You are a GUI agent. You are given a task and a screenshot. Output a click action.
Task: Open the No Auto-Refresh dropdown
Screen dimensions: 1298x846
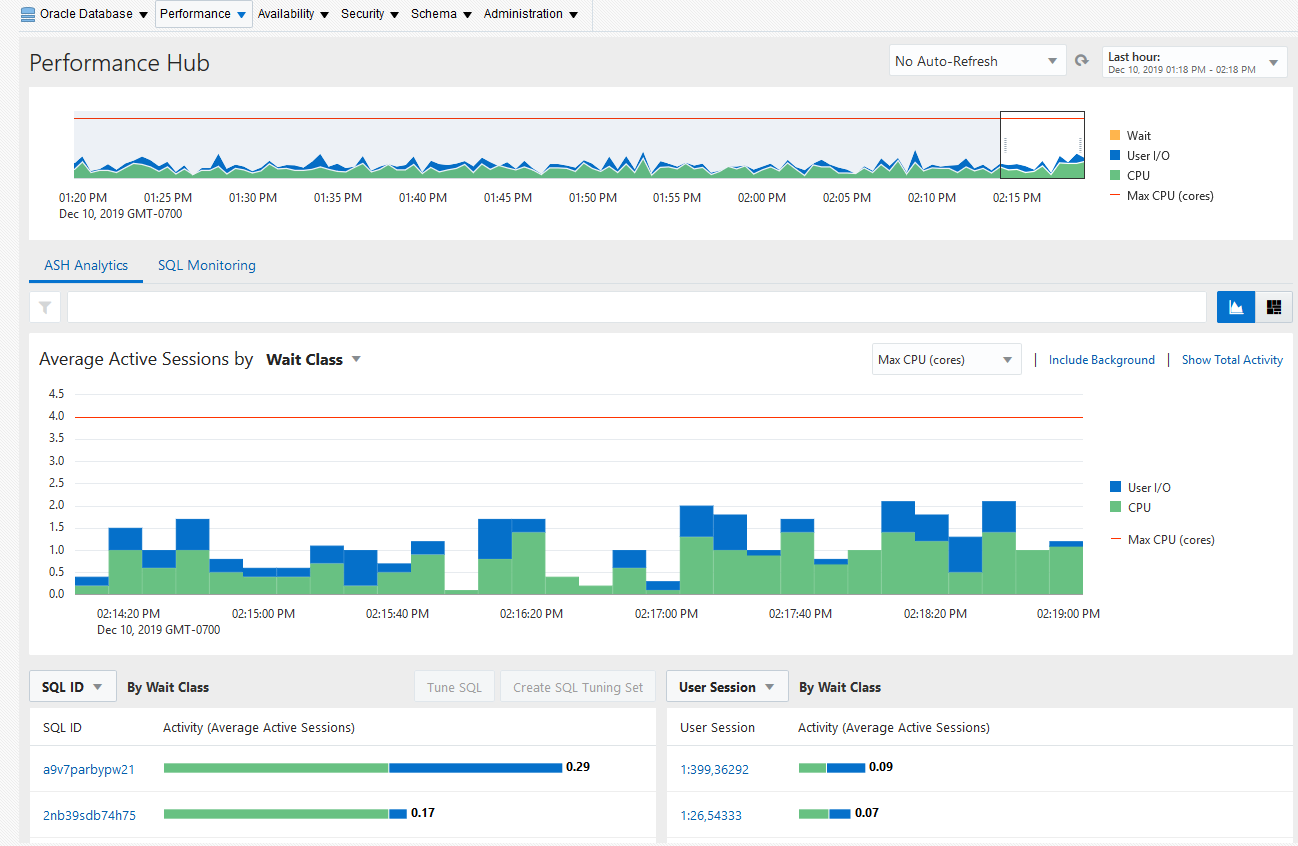[976, 61]
